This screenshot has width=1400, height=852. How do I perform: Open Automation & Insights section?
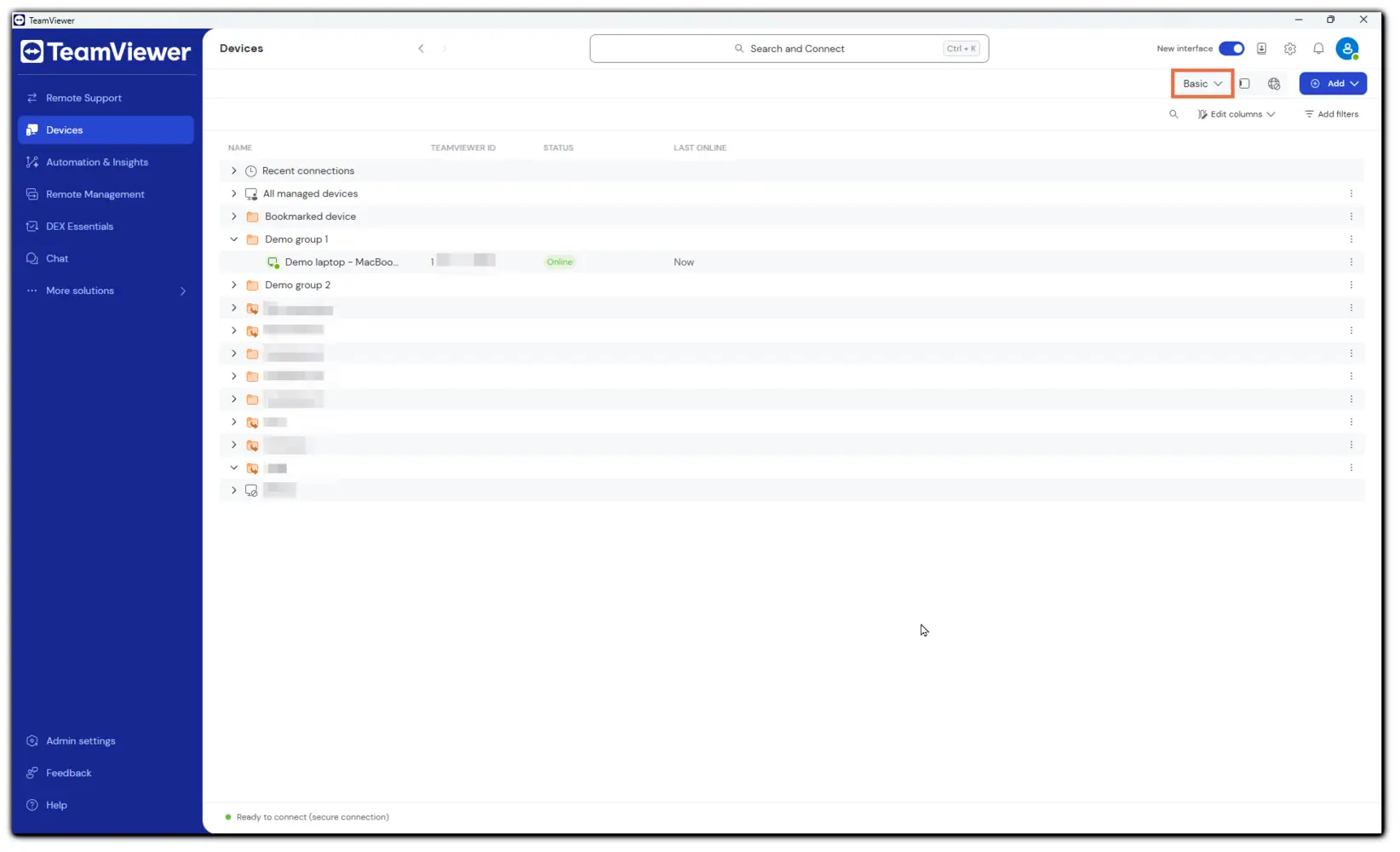(106, 162)
